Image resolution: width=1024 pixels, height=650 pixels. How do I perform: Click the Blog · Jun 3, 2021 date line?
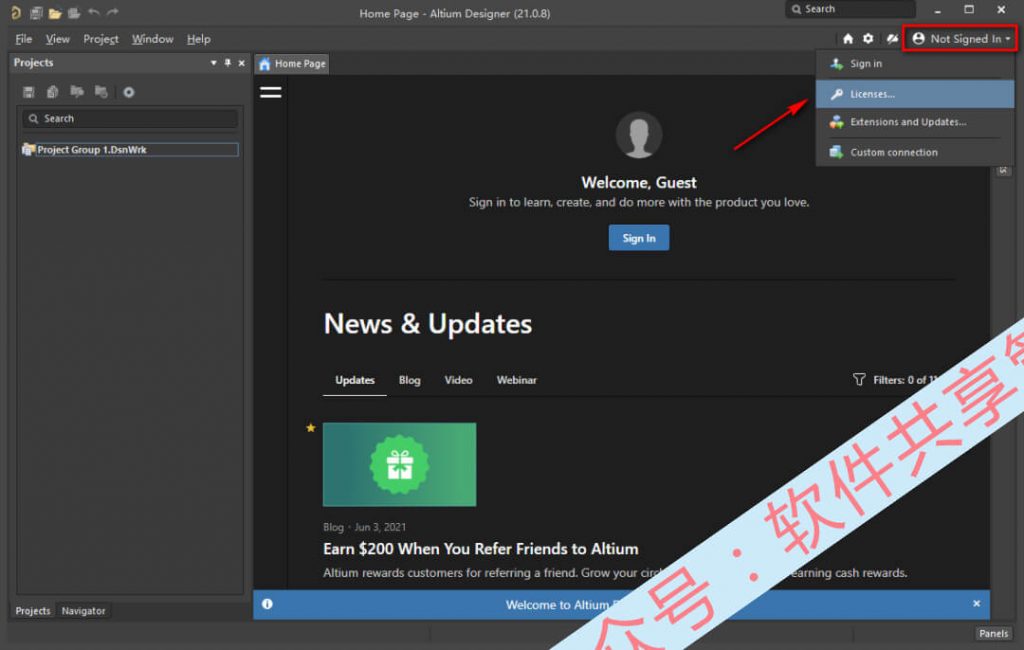pos(364,527)
